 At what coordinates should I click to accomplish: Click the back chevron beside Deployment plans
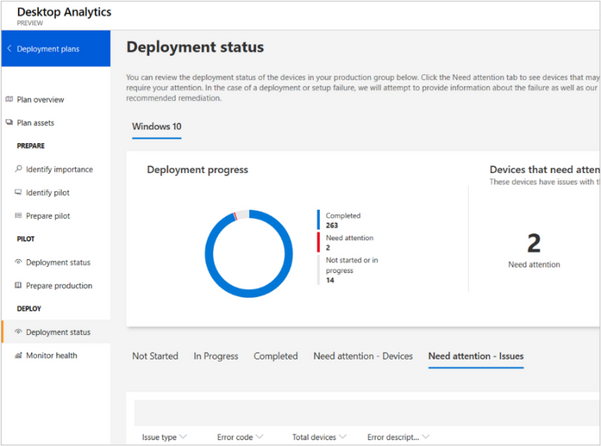[x=9, y=49]
